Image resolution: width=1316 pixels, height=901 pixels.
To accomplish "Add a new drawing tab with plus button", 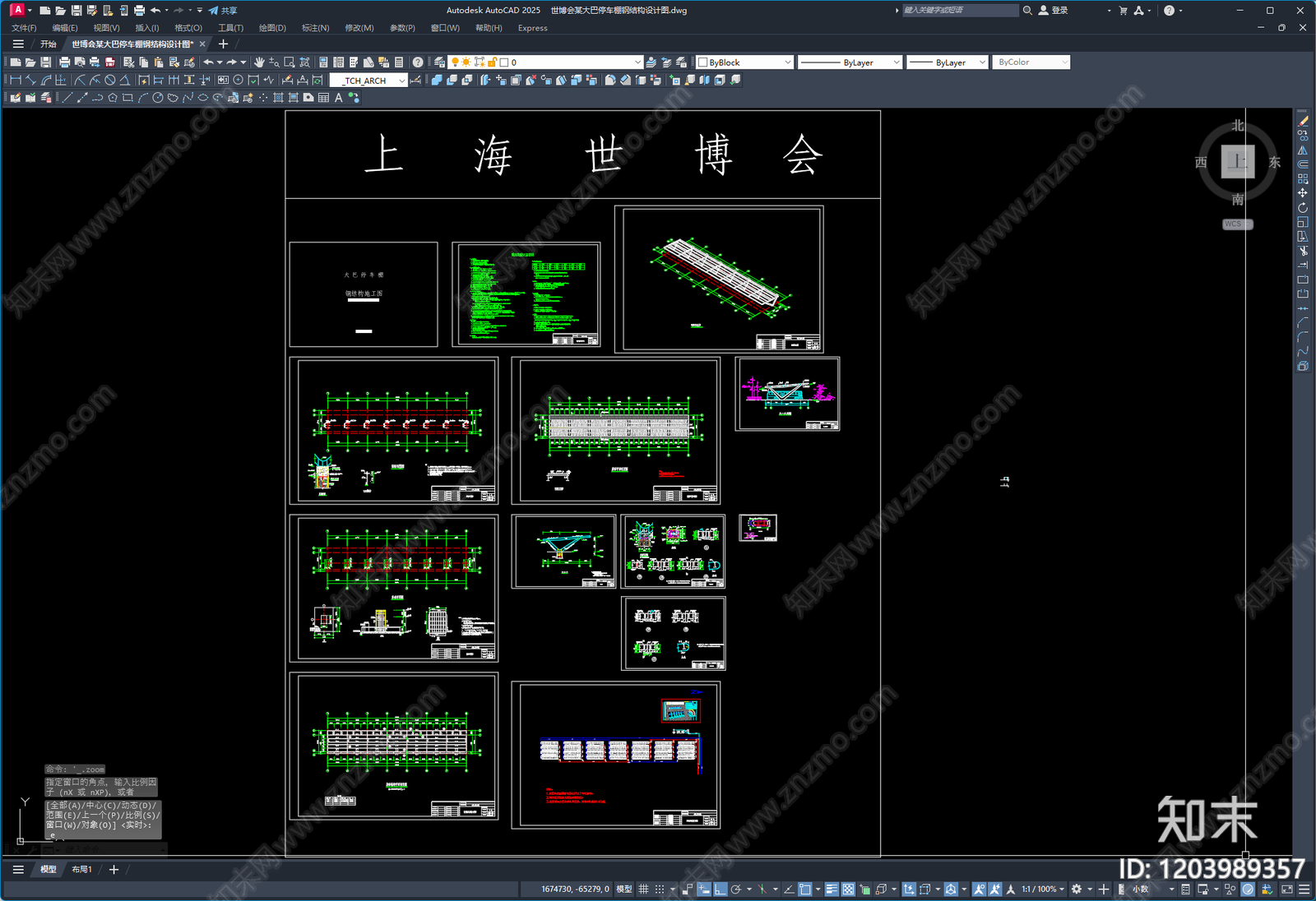I will click(x=223, y=44).
